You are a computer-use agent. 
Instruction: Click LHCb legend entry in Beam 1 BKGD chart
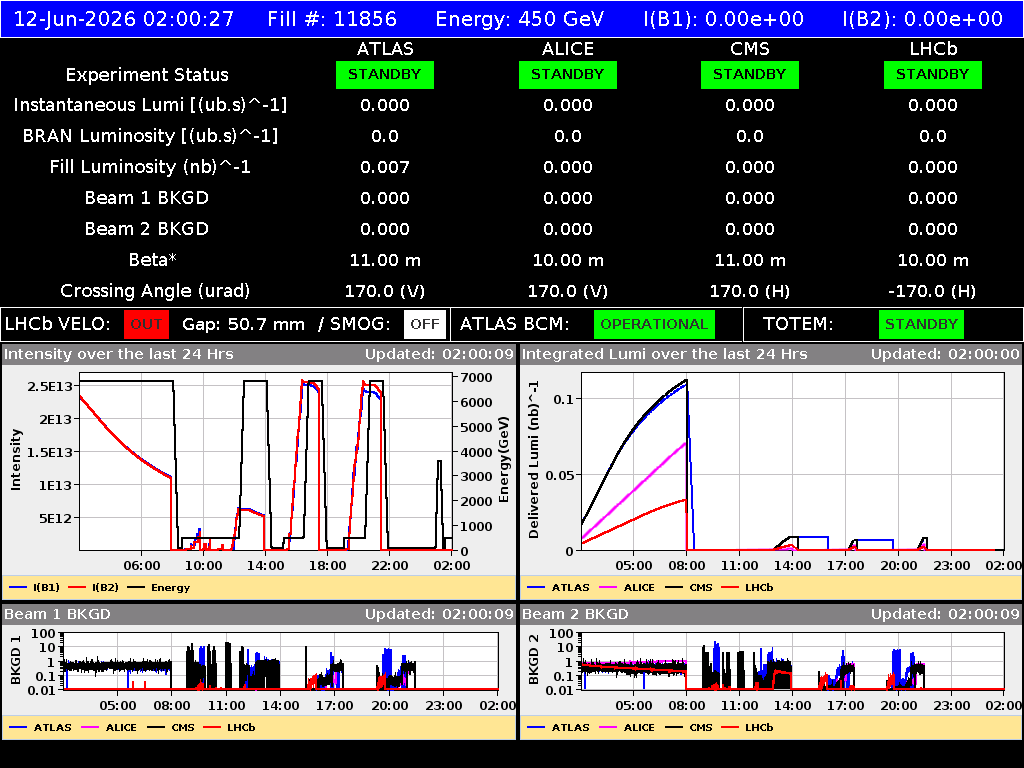tap(229, 727)
